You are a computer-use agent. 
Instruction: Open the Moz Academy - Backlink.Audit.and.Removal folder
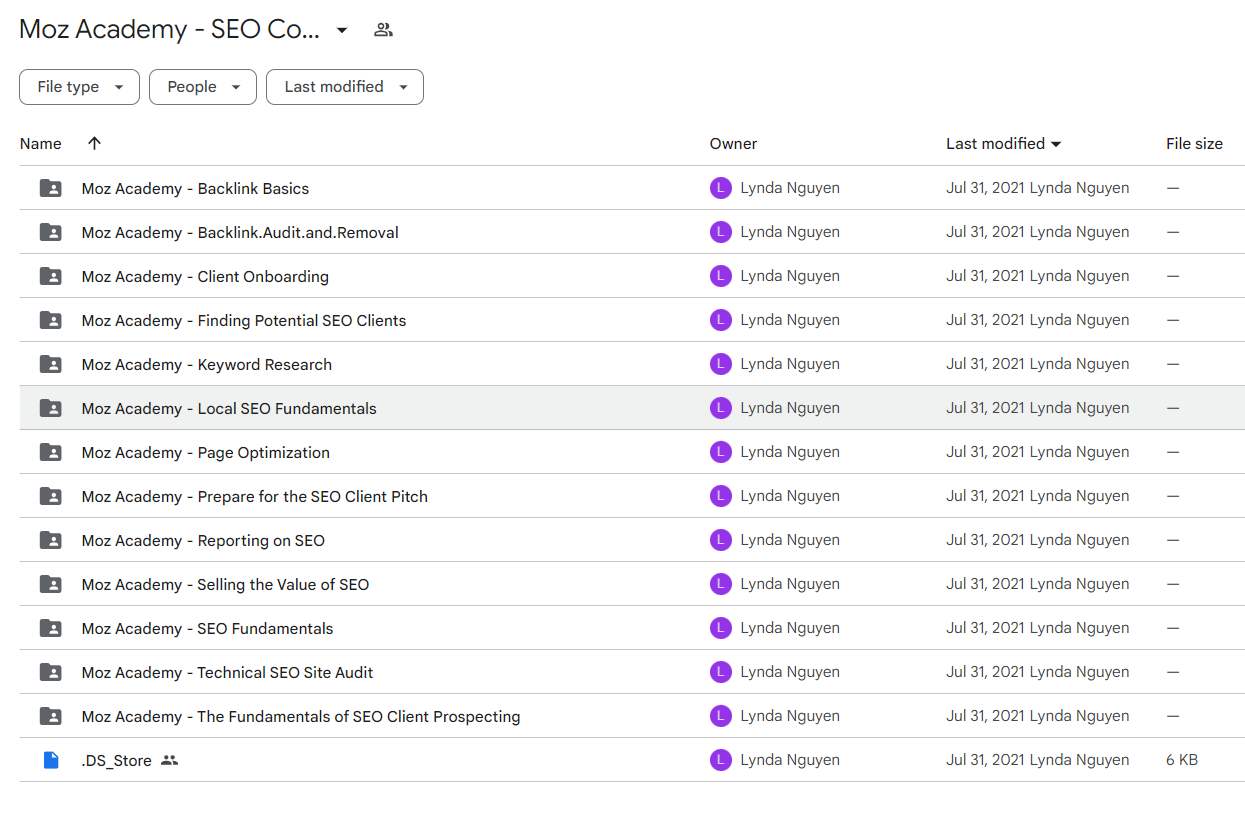(240, 232)
